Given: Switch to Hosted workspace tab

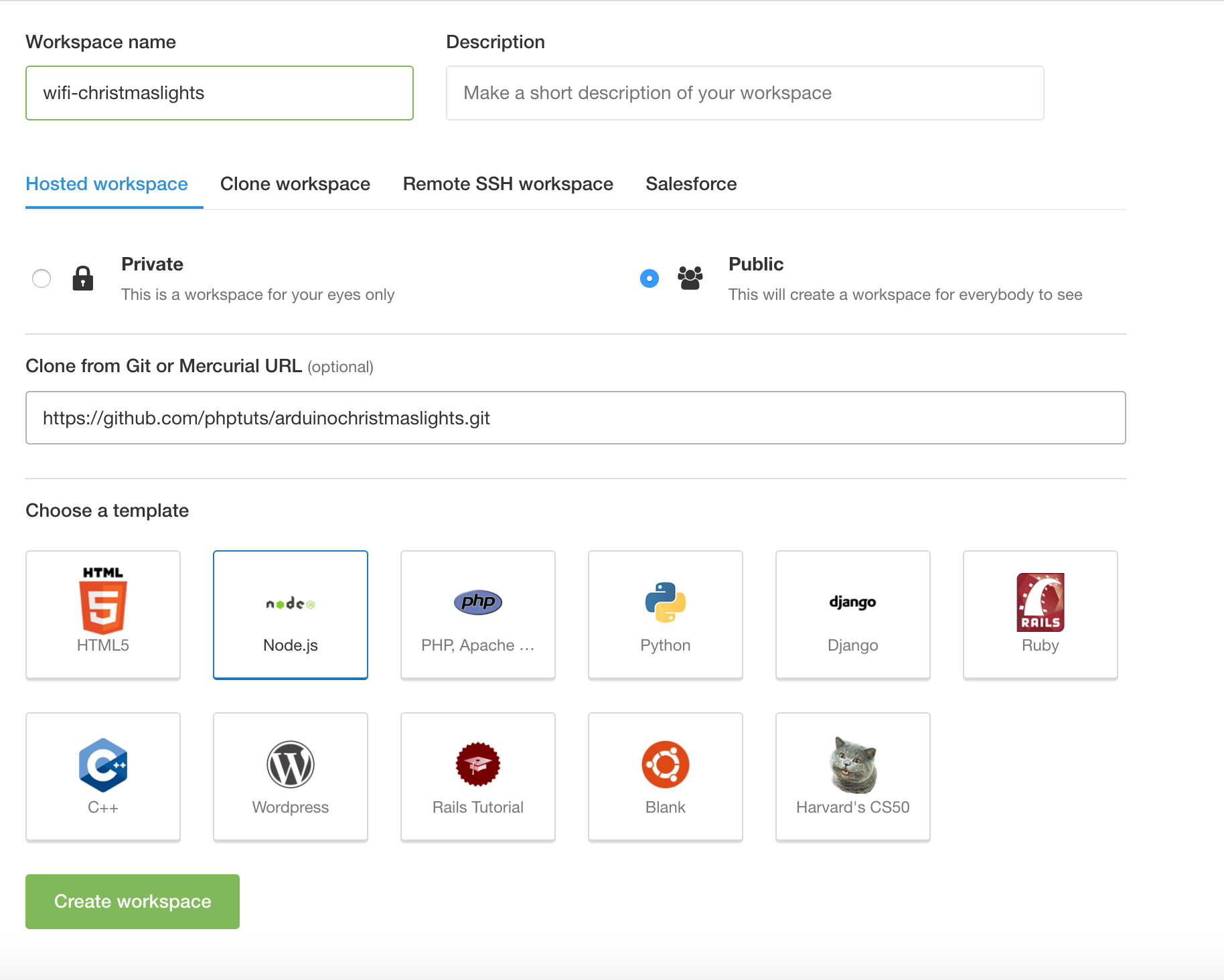Looking at the screenshot, I should 107,184.
